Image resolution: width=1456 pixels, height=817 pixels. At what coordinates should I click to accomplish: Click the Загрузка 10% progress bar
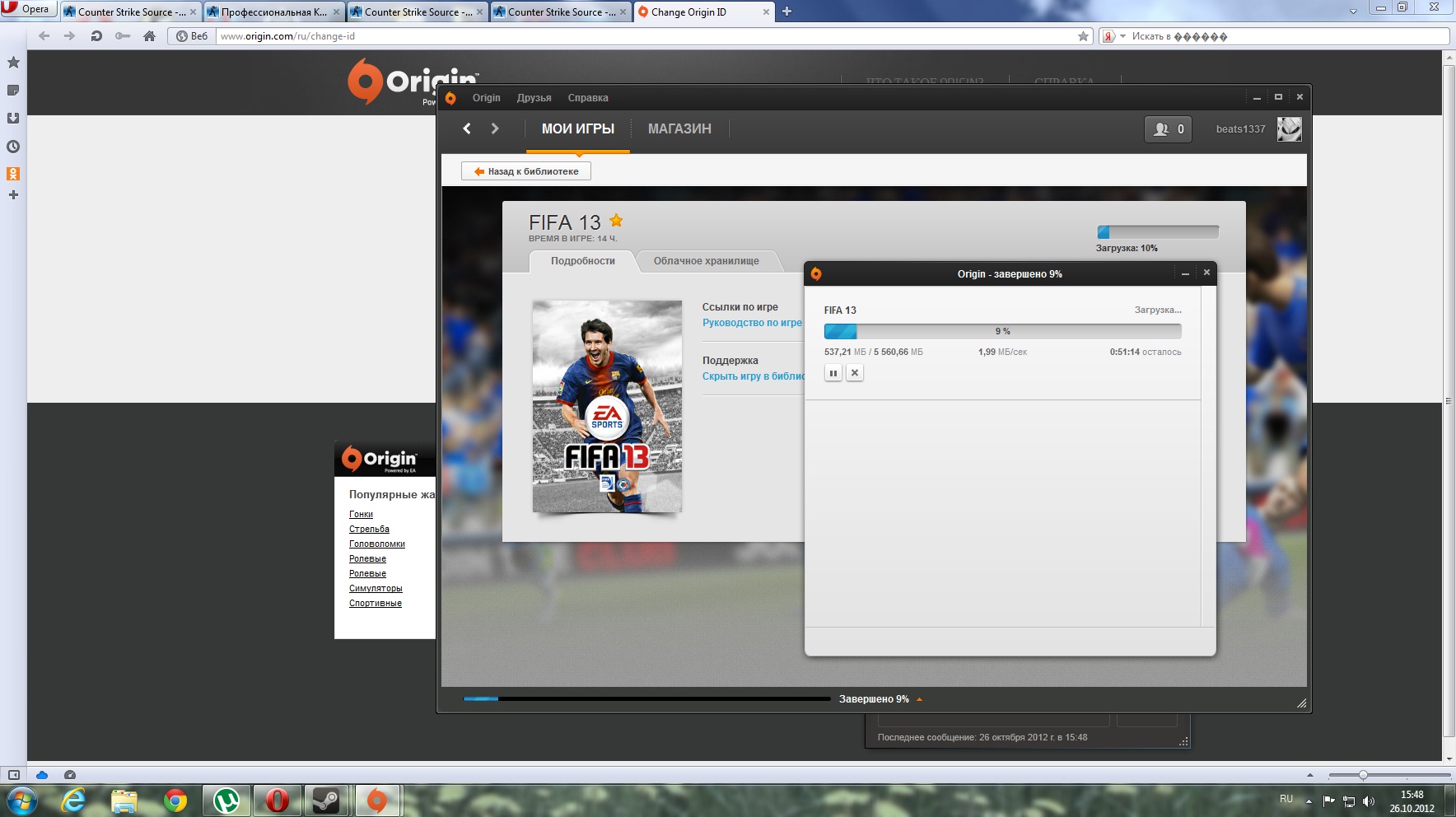pyautogui.click(x=1157, y=232)
